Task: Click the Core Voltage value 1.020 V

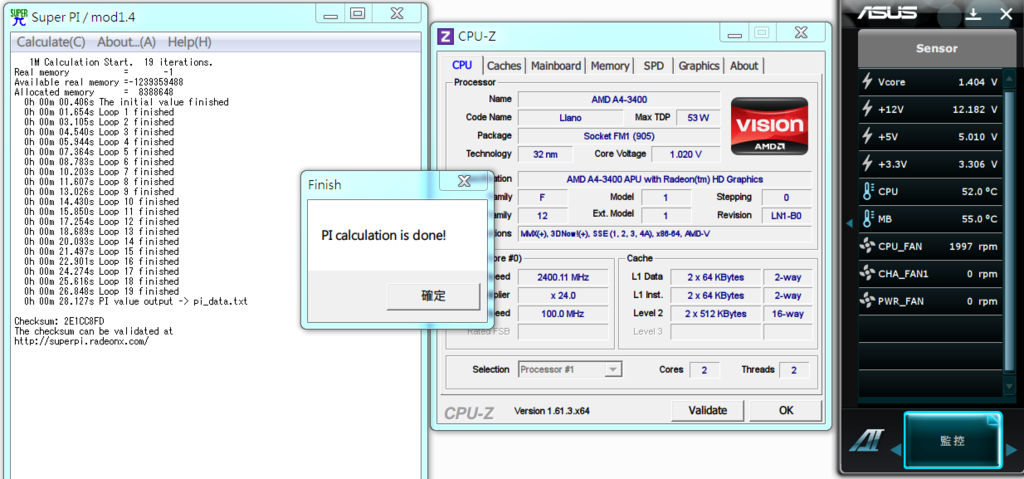Action: coord(686,154)
